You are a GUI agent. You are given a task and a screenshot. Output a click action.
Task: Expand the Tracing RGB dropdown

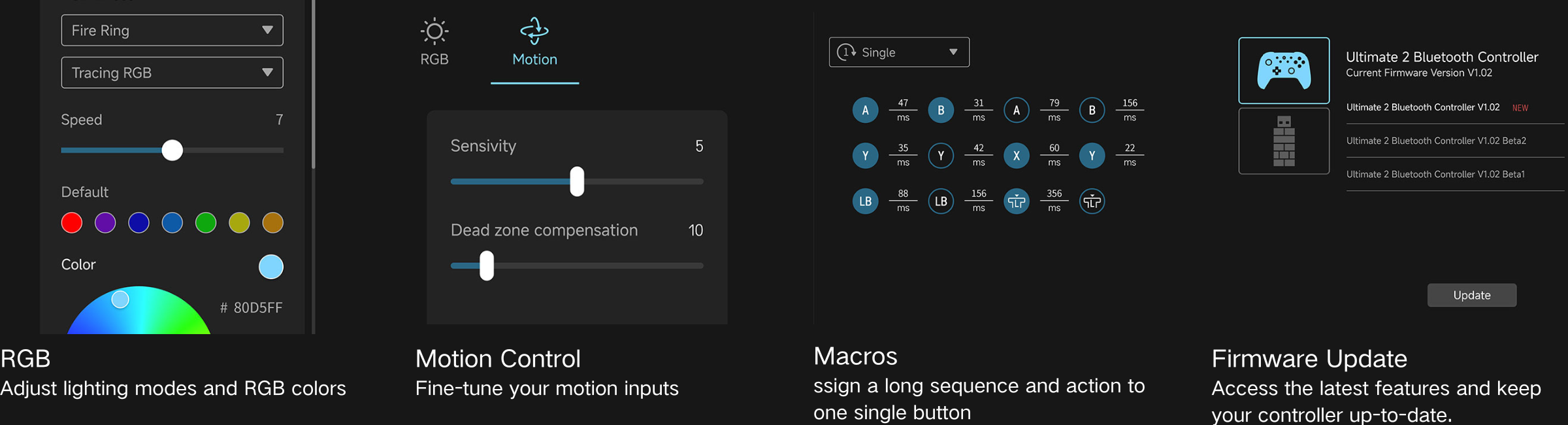point(172,73)
